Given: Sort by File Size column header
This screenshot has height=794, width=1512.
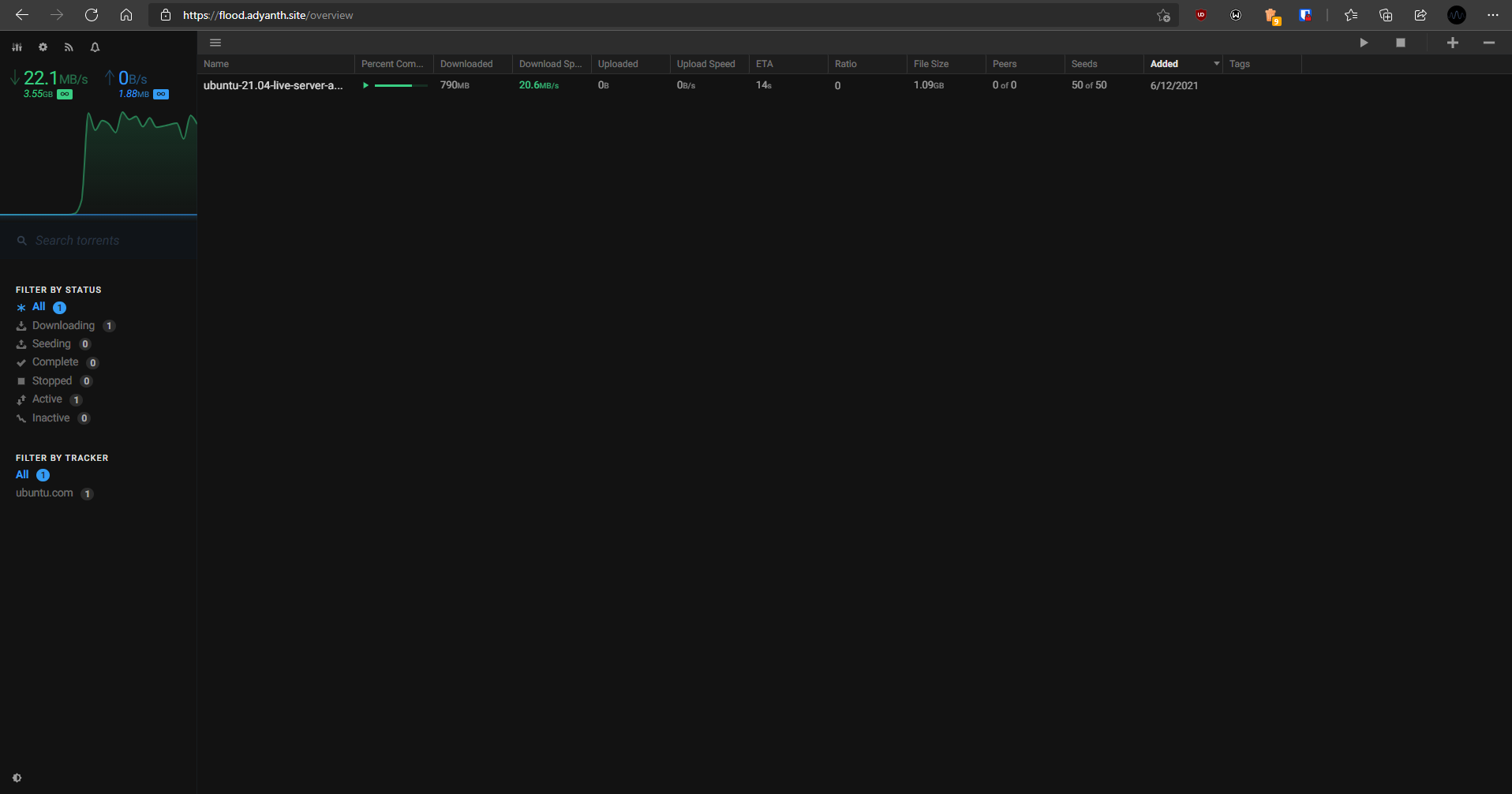Looking at the screenshot, I should (931, 64).
